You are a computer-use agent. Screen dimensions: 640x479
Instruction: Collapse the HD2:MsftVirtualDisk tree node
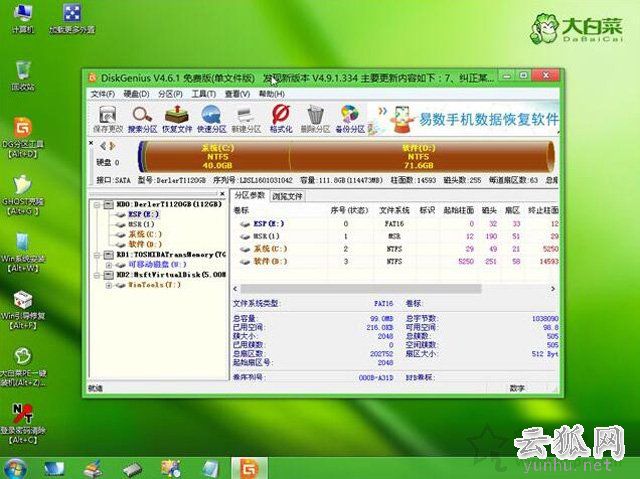click(97, 275)
